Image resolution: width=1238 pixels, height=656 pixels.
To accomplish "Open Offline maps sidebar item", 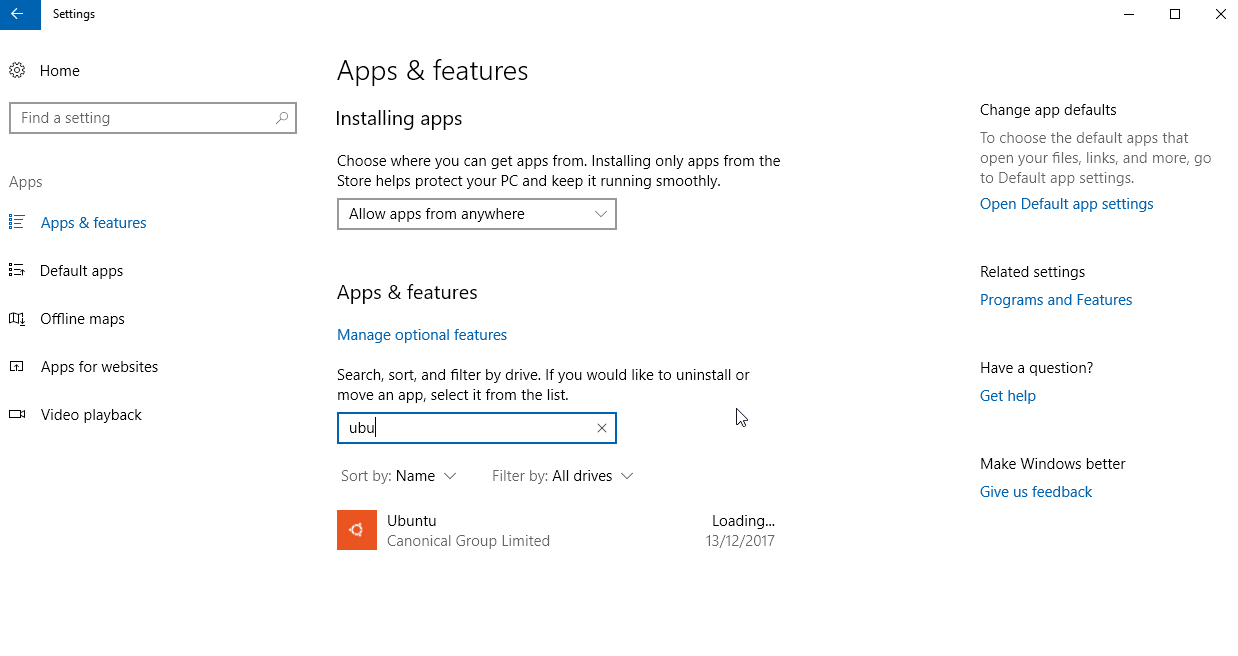I will pos(83,319).
